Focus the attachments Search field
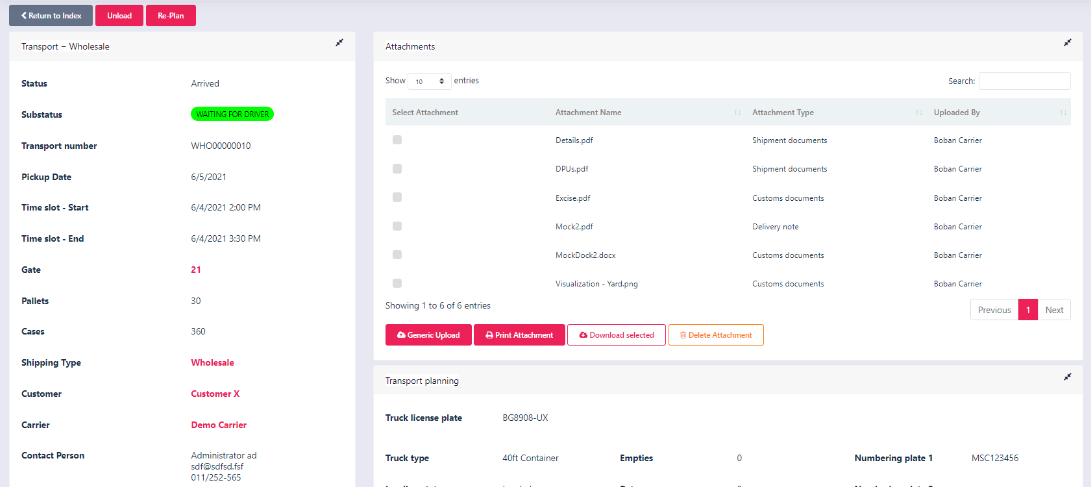Image resolution: width=1091 pixels, height=487 pixels. click(x=1024, y=81)
